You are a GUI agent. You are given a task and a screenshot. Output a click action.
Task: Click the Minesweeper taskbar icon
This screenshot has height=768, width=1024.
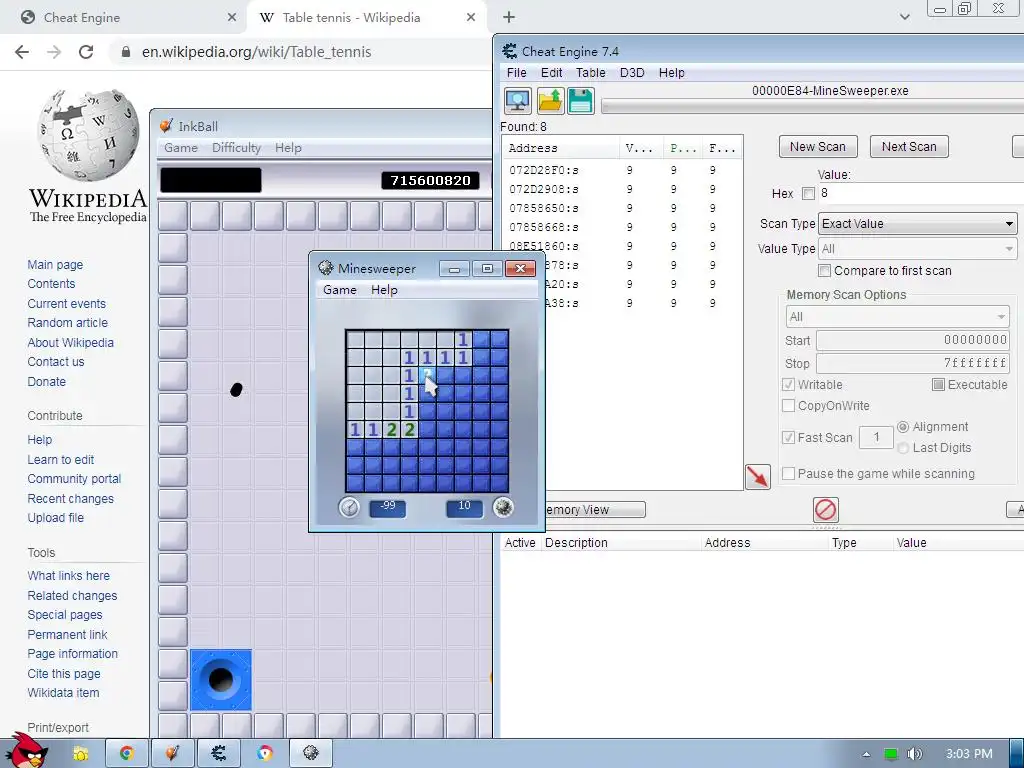pos(311,754)
